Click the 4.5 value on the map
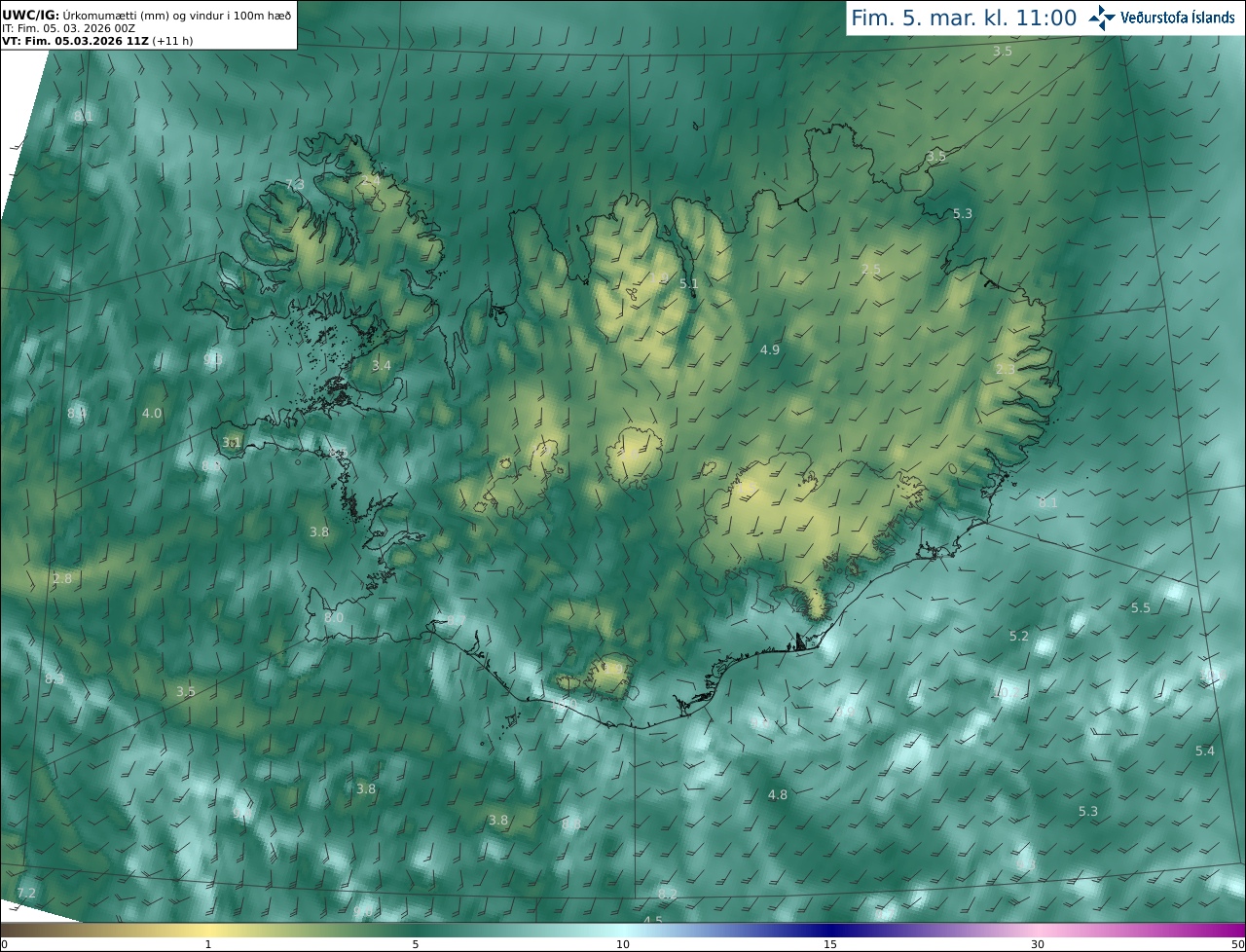1246x952 pixels. pos(653,921)
